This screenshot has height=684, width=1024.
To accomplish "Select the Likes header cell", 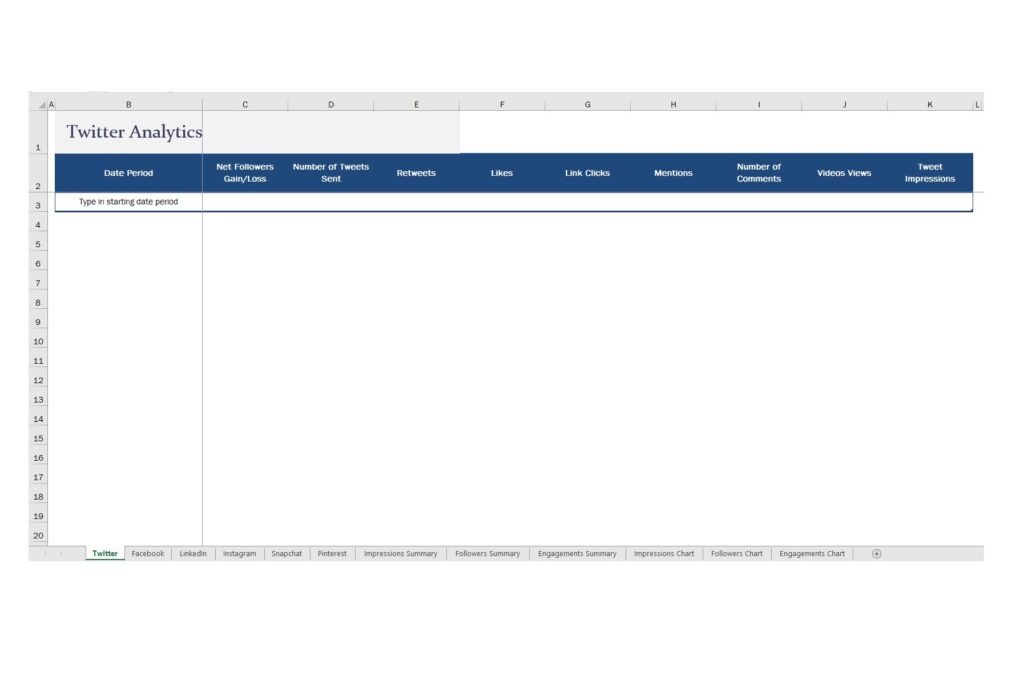I will [x=502, y=173].
